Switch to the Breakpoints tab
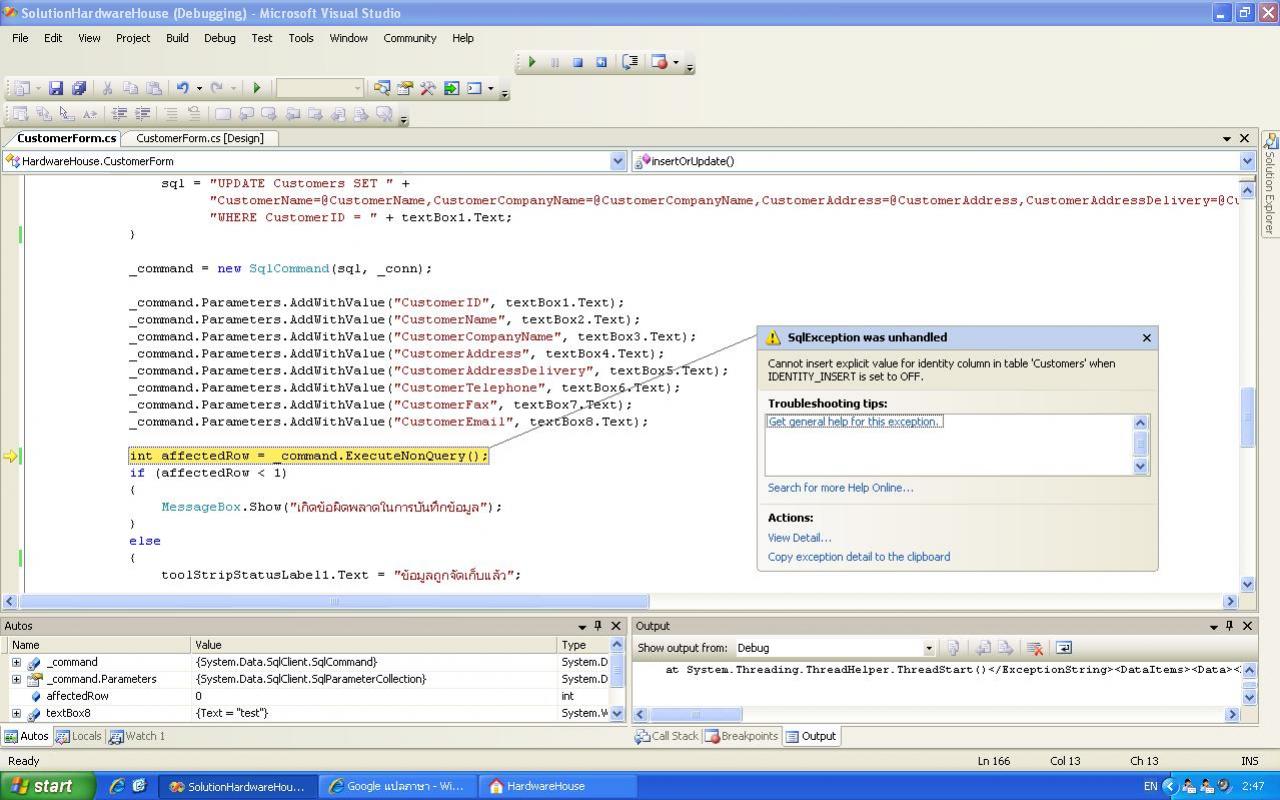 742,736
